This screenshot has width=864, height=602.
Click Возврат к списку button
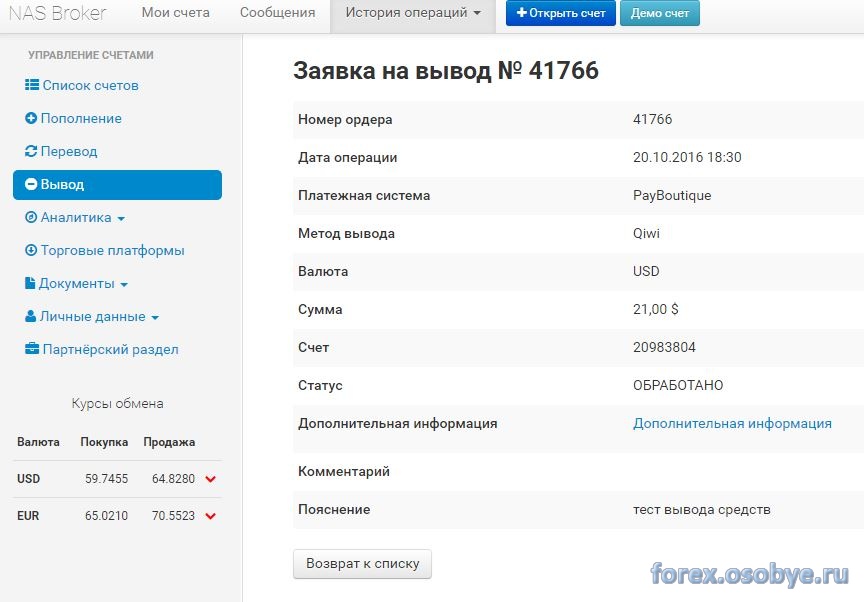point(362,563)
